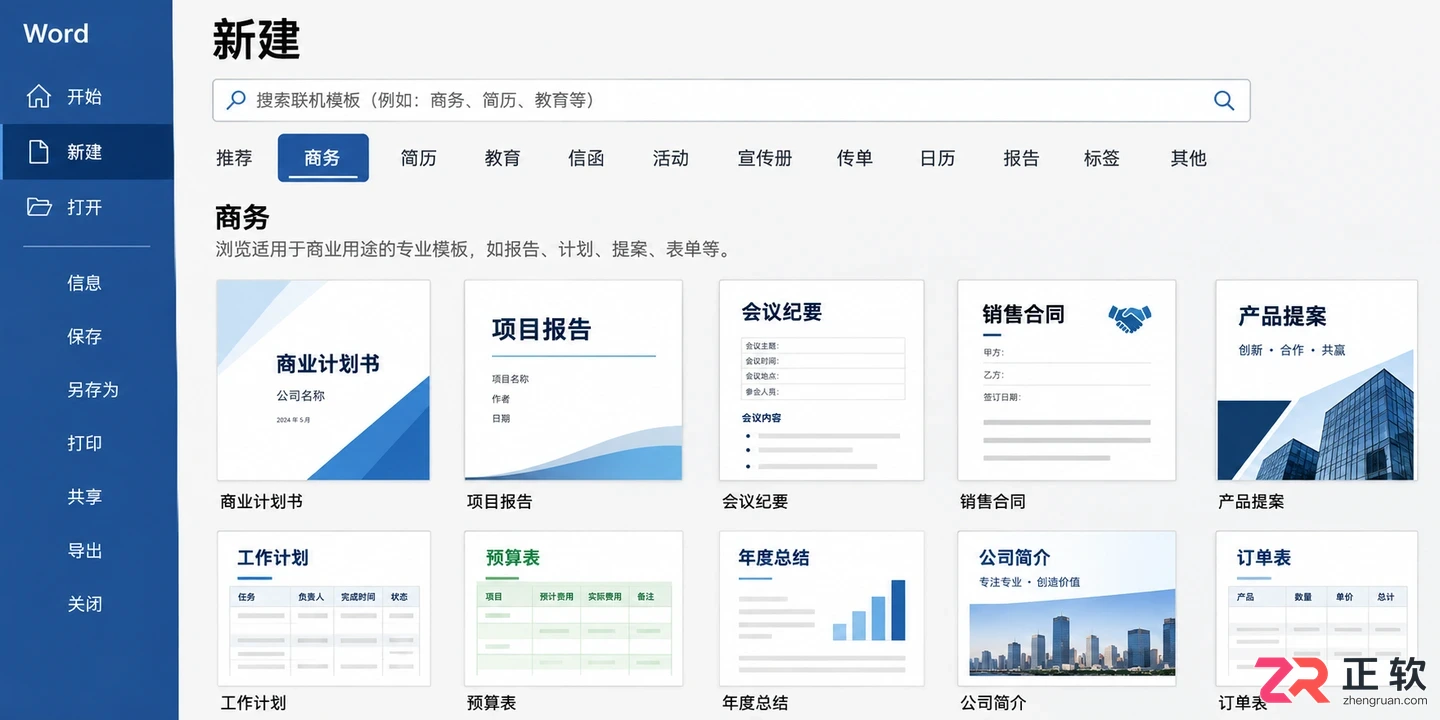The width and height of the screenshot is (1440, 720).
Task: Click the search button icon at search box right
Action: pyautogui.click(x=1224, y=100)
